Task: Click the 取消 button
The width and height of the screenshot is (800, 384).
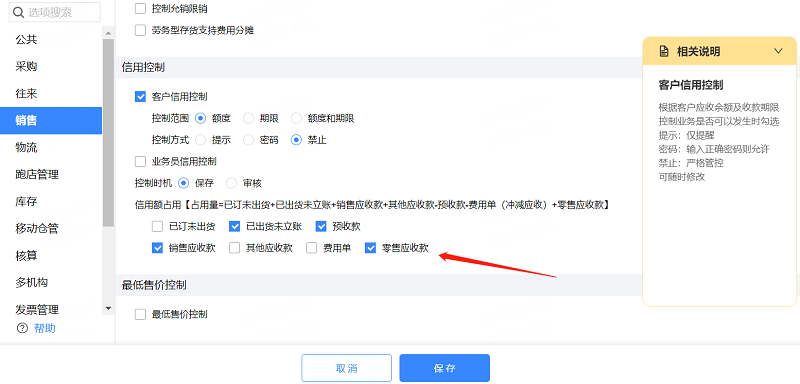Action: (x=346, y=368)
